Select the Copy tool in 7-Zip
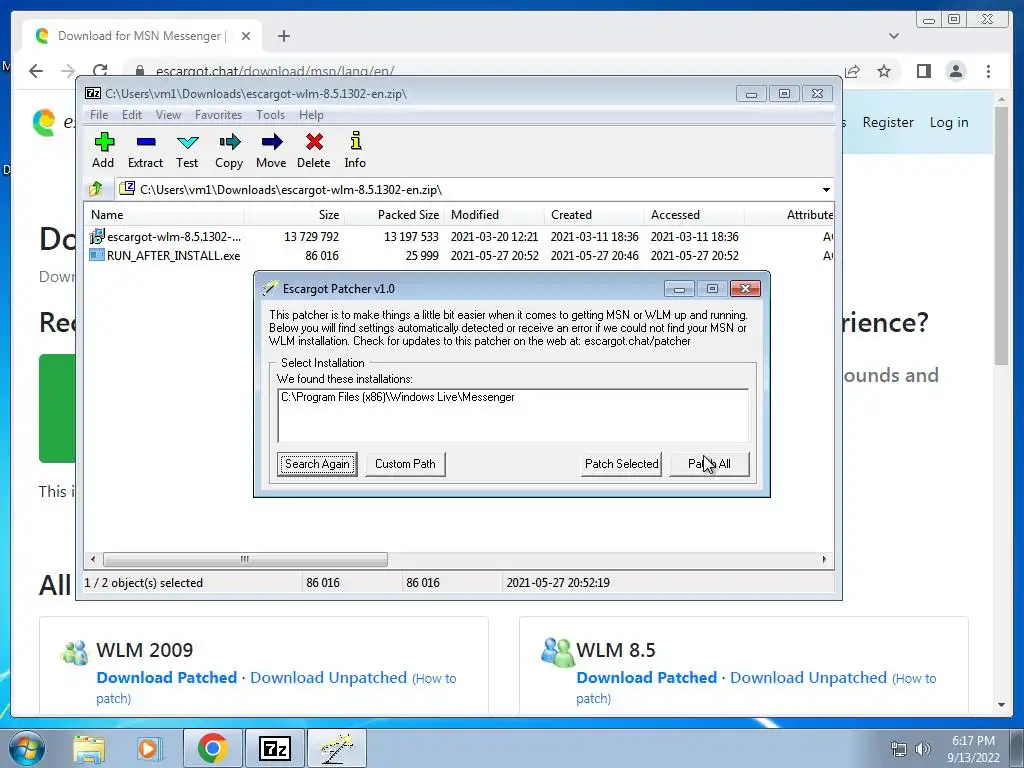 pyautogui.click(x=229, y=151)
